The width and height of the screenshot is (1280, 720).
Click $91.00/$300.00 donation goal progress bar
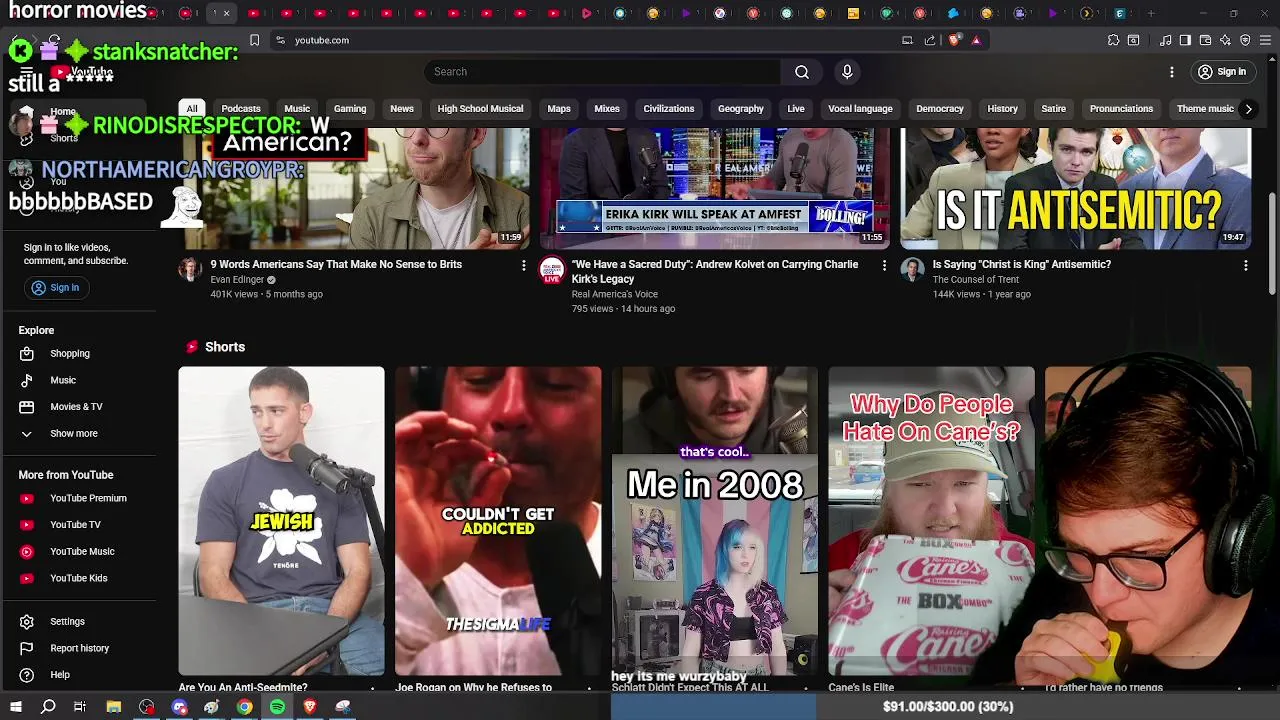[948, 707]
